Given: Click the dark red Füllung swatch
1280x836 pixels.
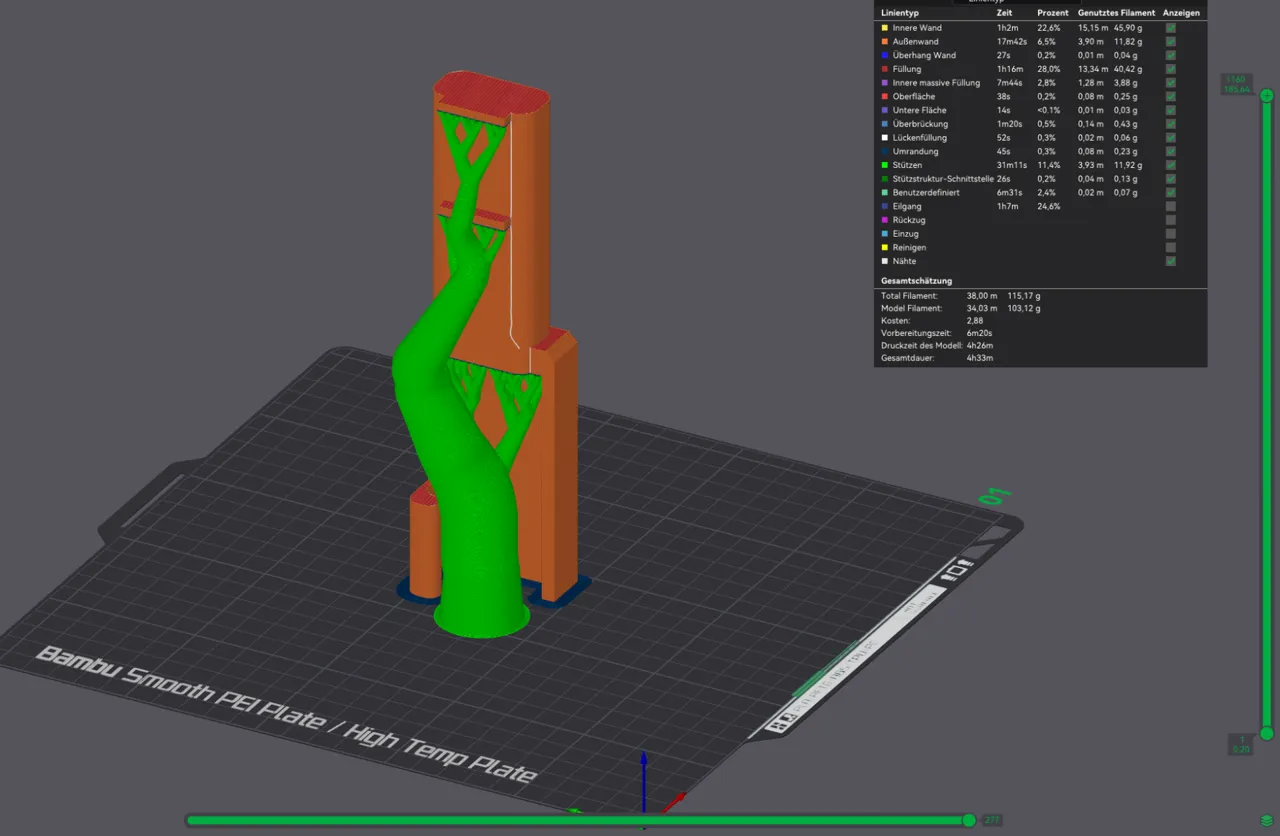Looking at the screenshot, I should [x=884, y=69].
